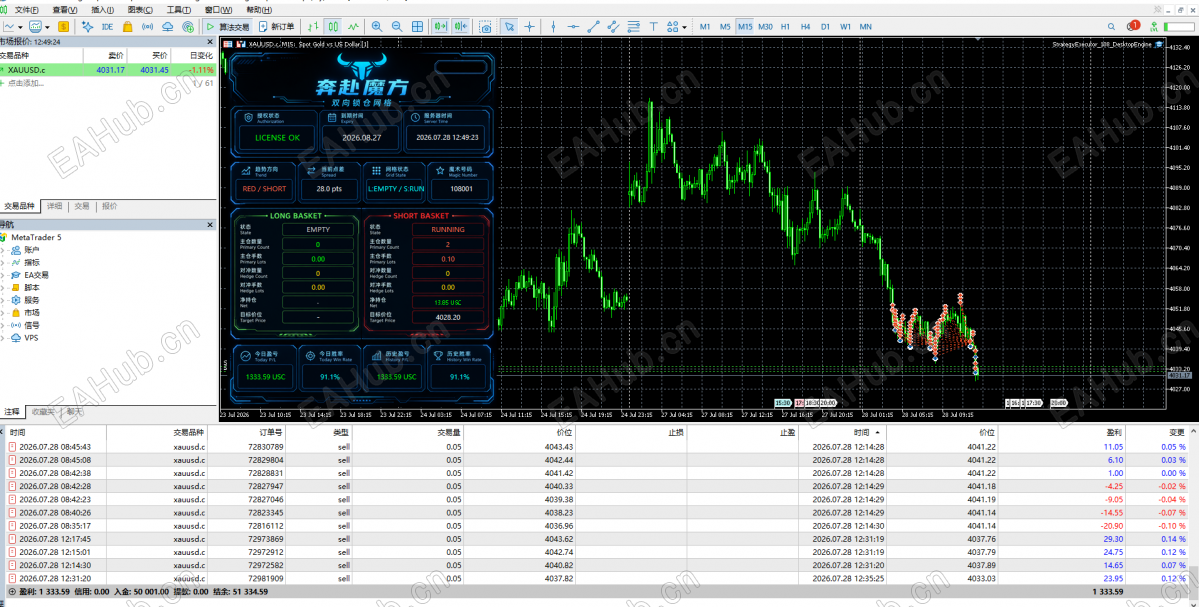Switch to the 详细 tab in Market Watch
This screenshot has width=1199, height=607.
54,206
